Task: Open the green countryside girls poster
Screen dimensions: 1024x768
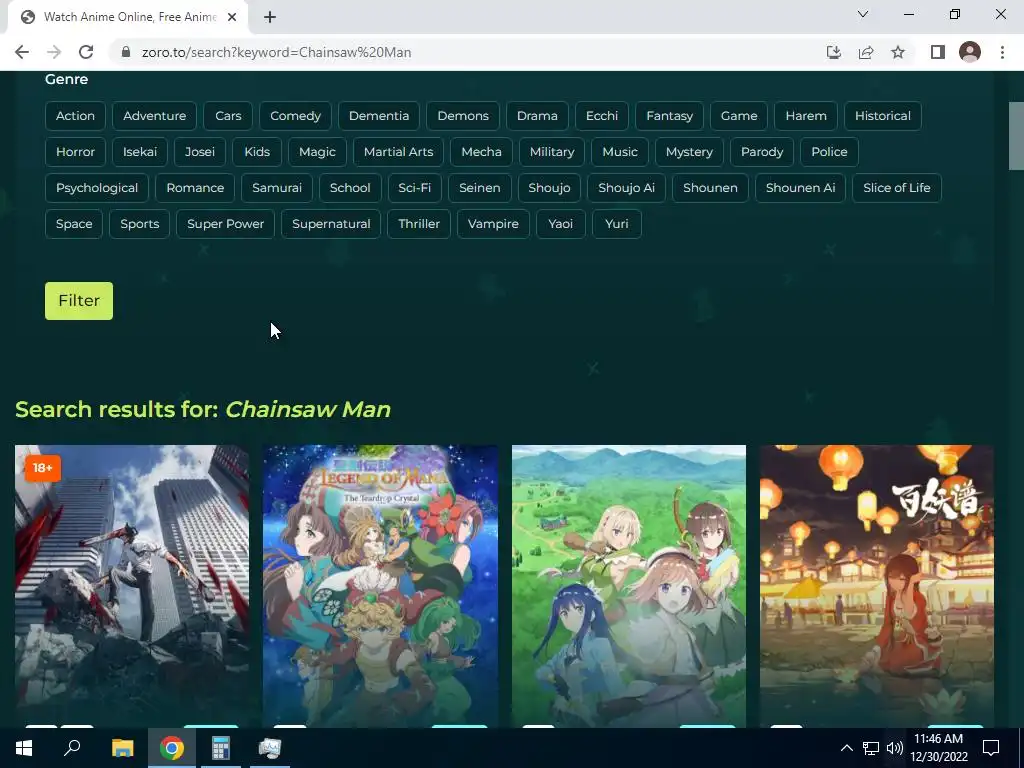Action: coord(628,586)
